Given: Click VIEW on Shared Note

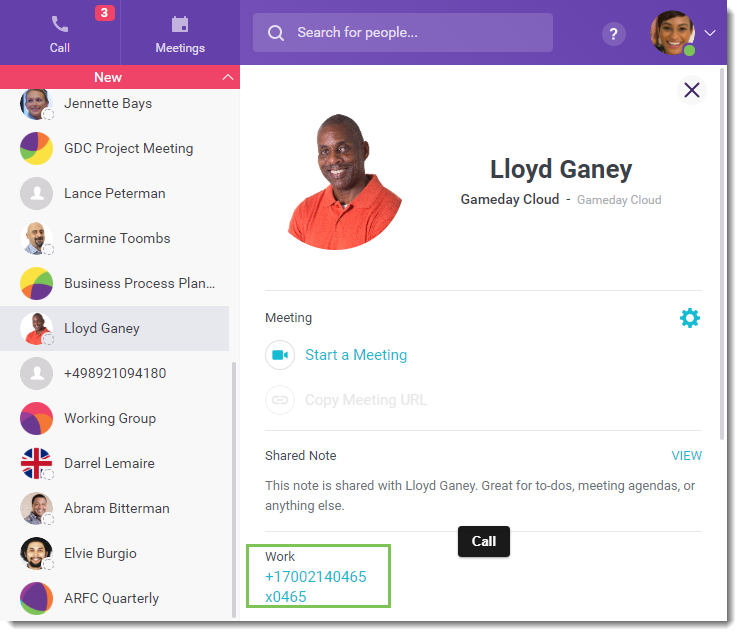Looking at the screenshot, I should tap(686, 456).
